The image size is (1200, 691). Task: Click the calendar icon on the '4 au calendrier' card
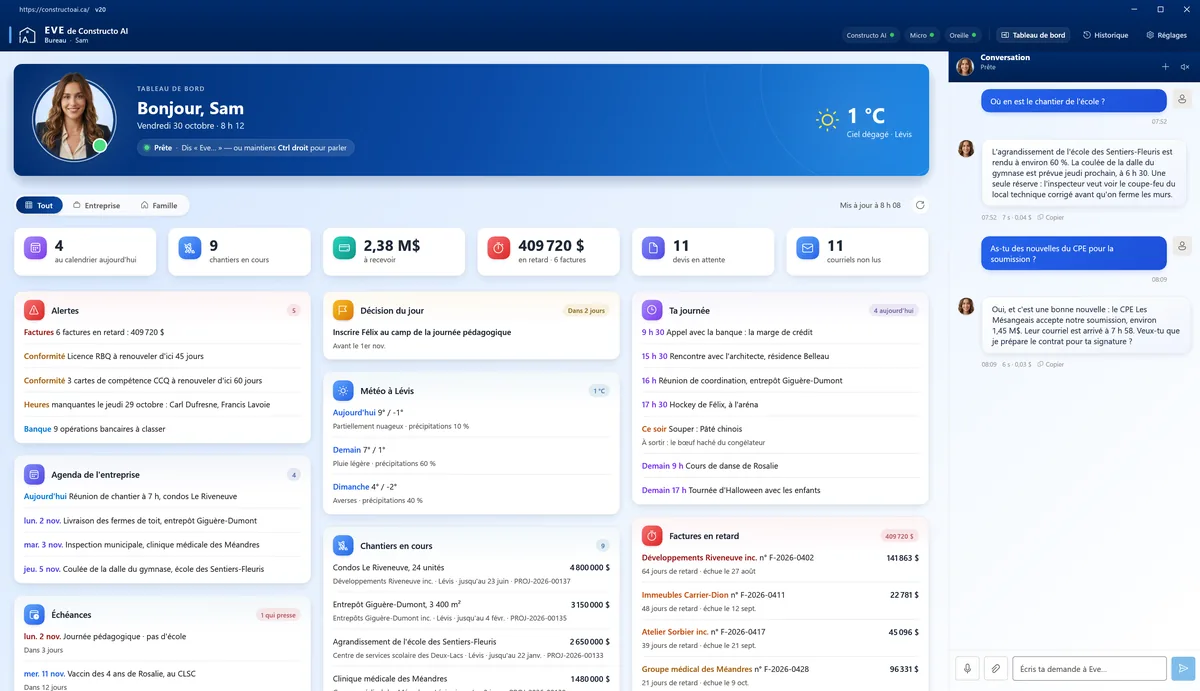35,247
